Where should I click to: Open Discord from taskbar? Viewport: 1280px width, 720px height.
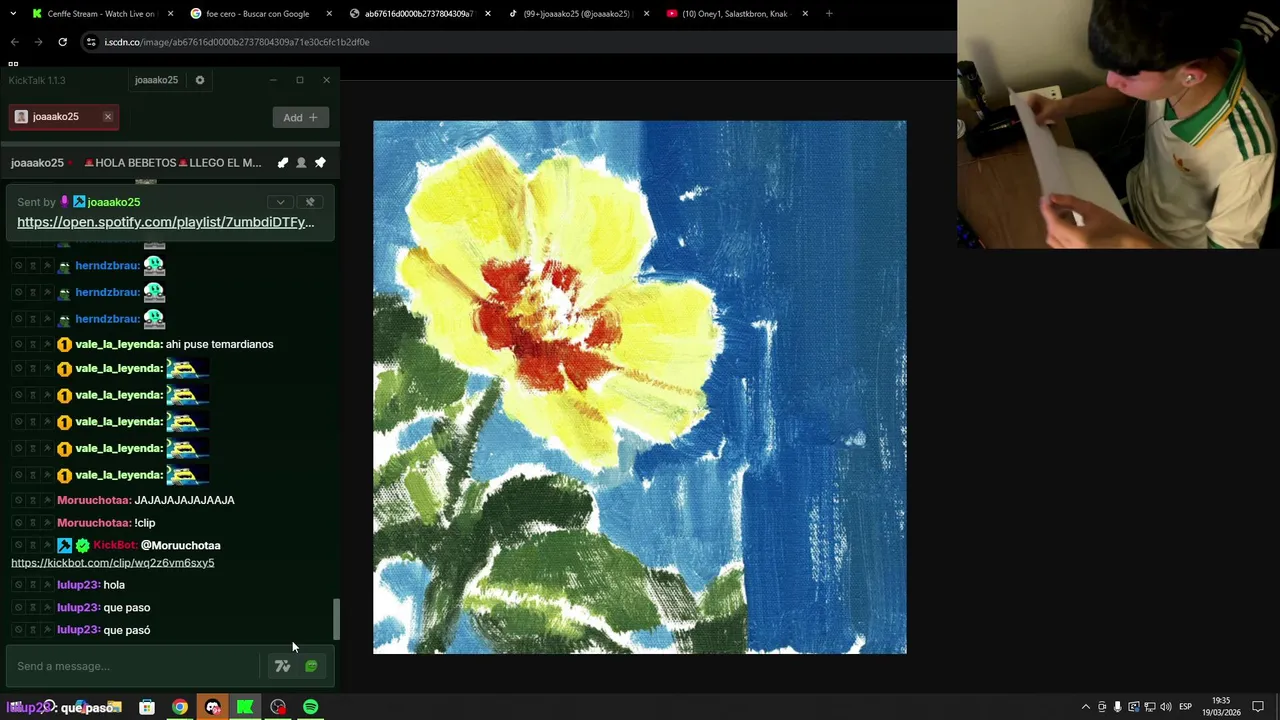[x=213, y=708]
